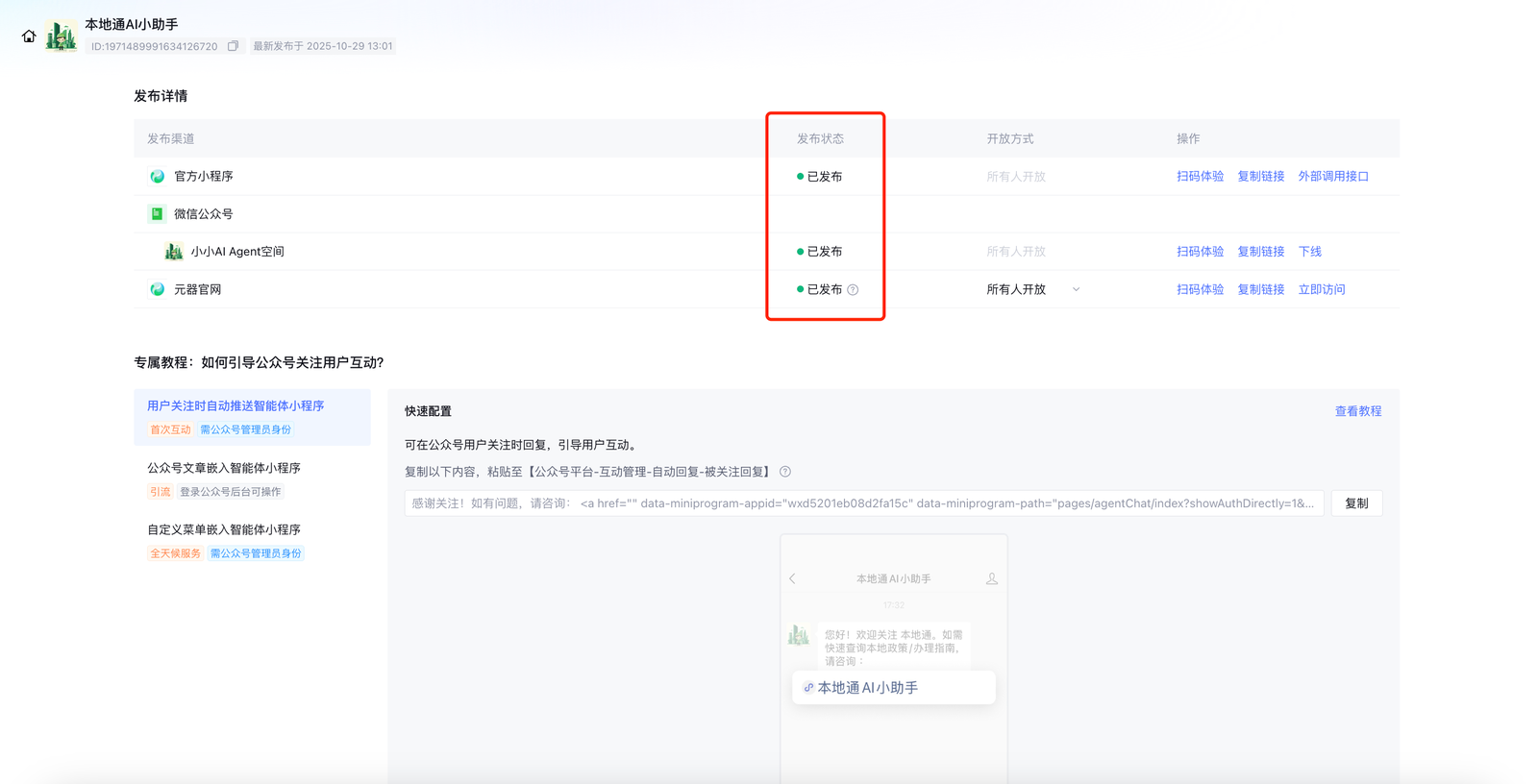Click help icon next to 元器官网 已发布 status
This screenshot has height=784, width=1538.
click(x=853, y=290)
